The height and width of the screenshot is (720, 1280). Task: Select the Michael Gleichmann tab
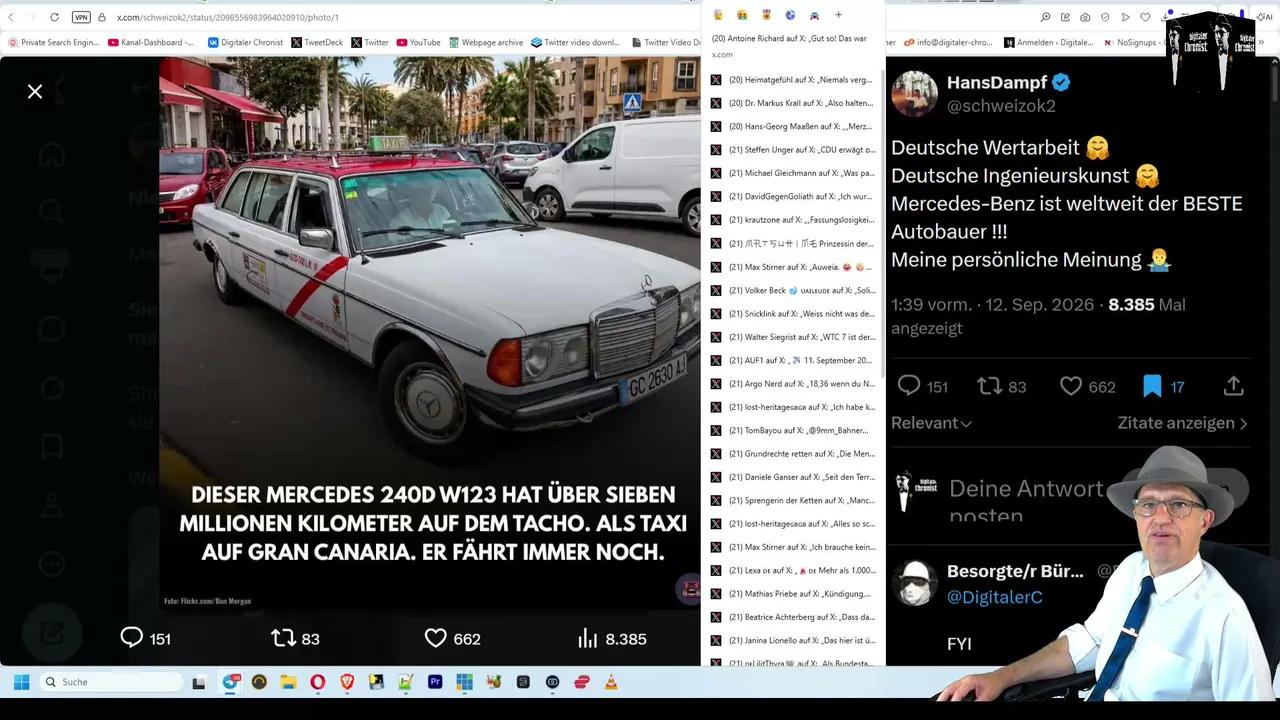792,173
